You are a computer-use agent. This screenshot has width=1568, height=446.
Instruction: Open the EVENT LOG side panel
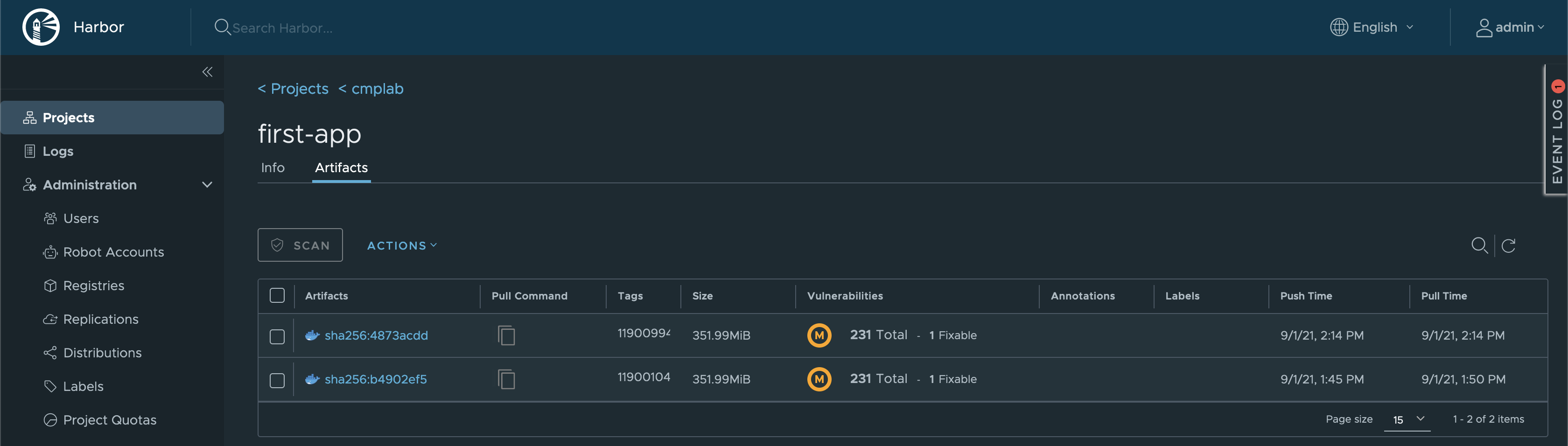click(1556, 130)
